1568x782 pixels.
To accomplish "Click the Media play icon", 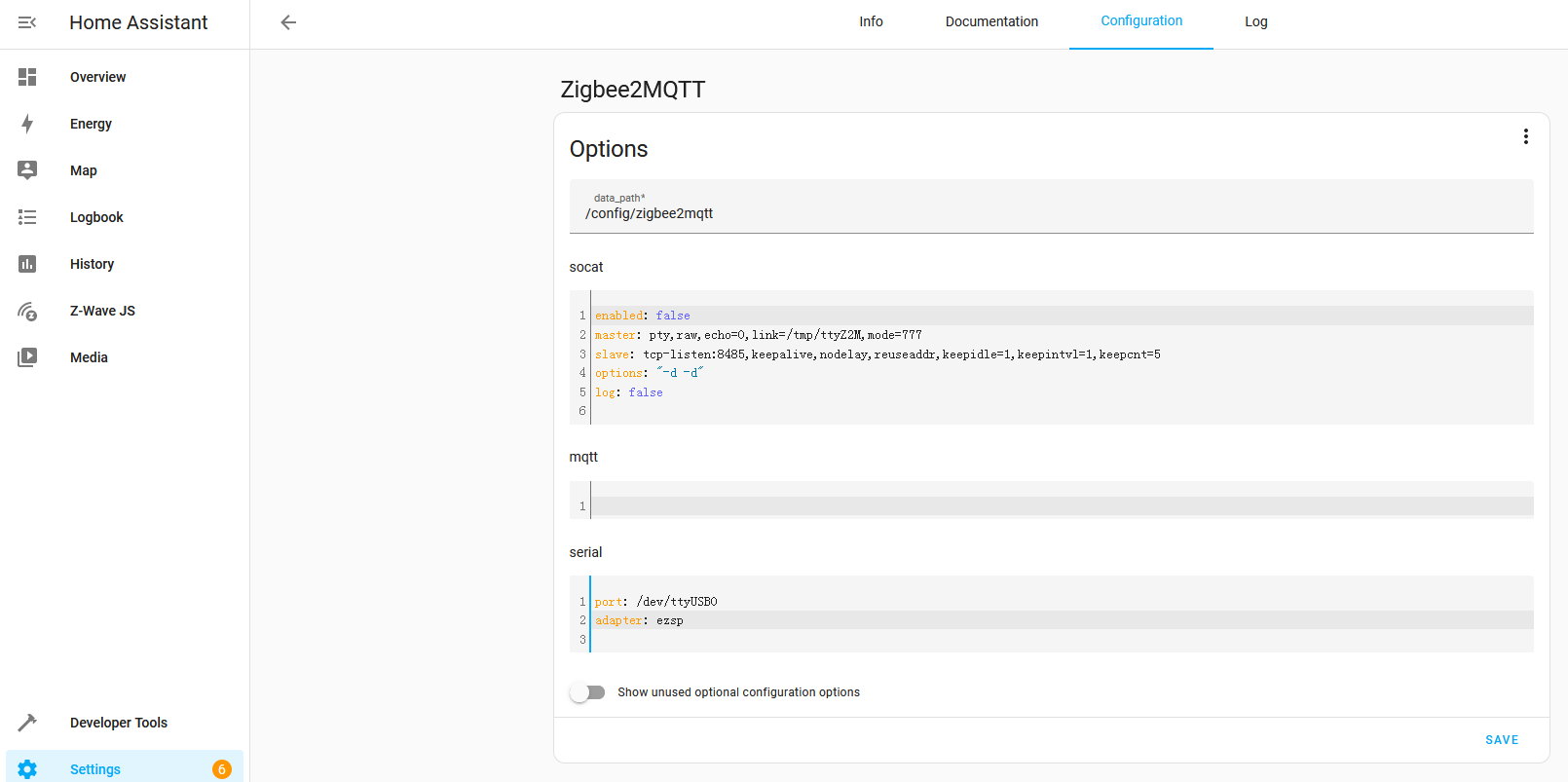I will (x=27, y=357).
